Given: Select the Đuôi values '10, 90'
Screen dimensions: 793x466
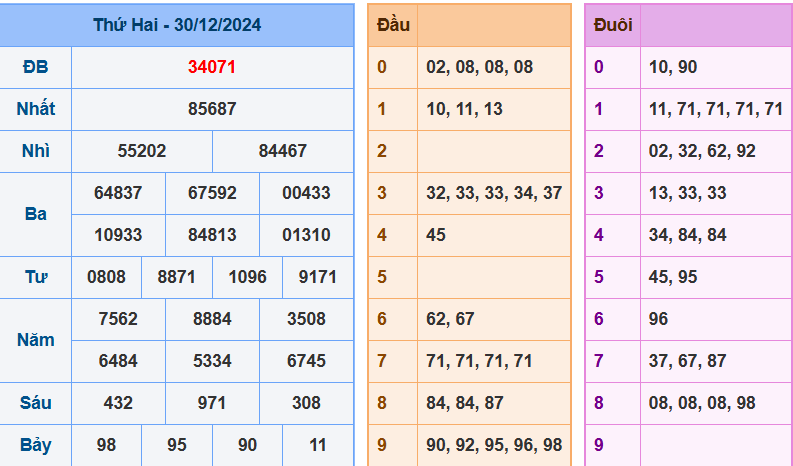Looking at the screenshot, I should pyautogui.click(x=673, y=67).
